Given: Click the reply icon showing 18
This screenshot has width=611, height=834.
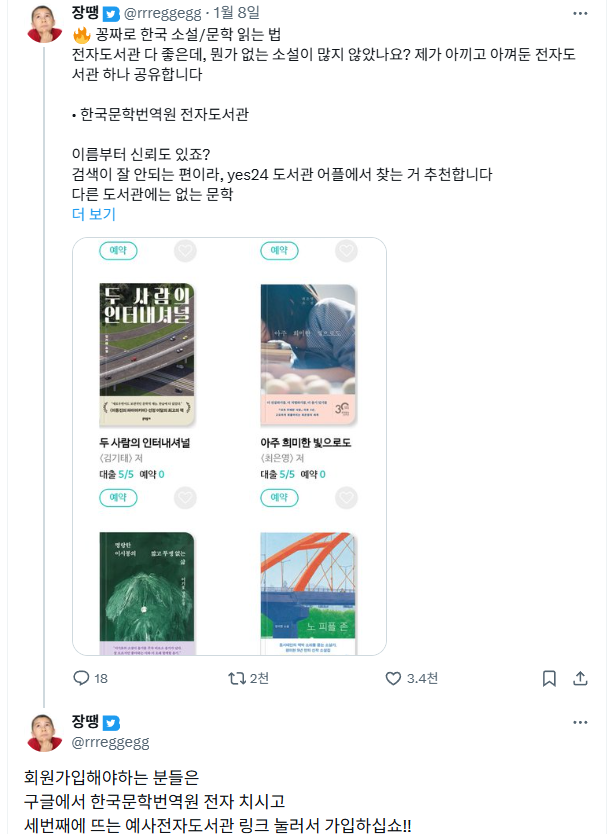Looking at the screenshot, I should click(82, 678).
